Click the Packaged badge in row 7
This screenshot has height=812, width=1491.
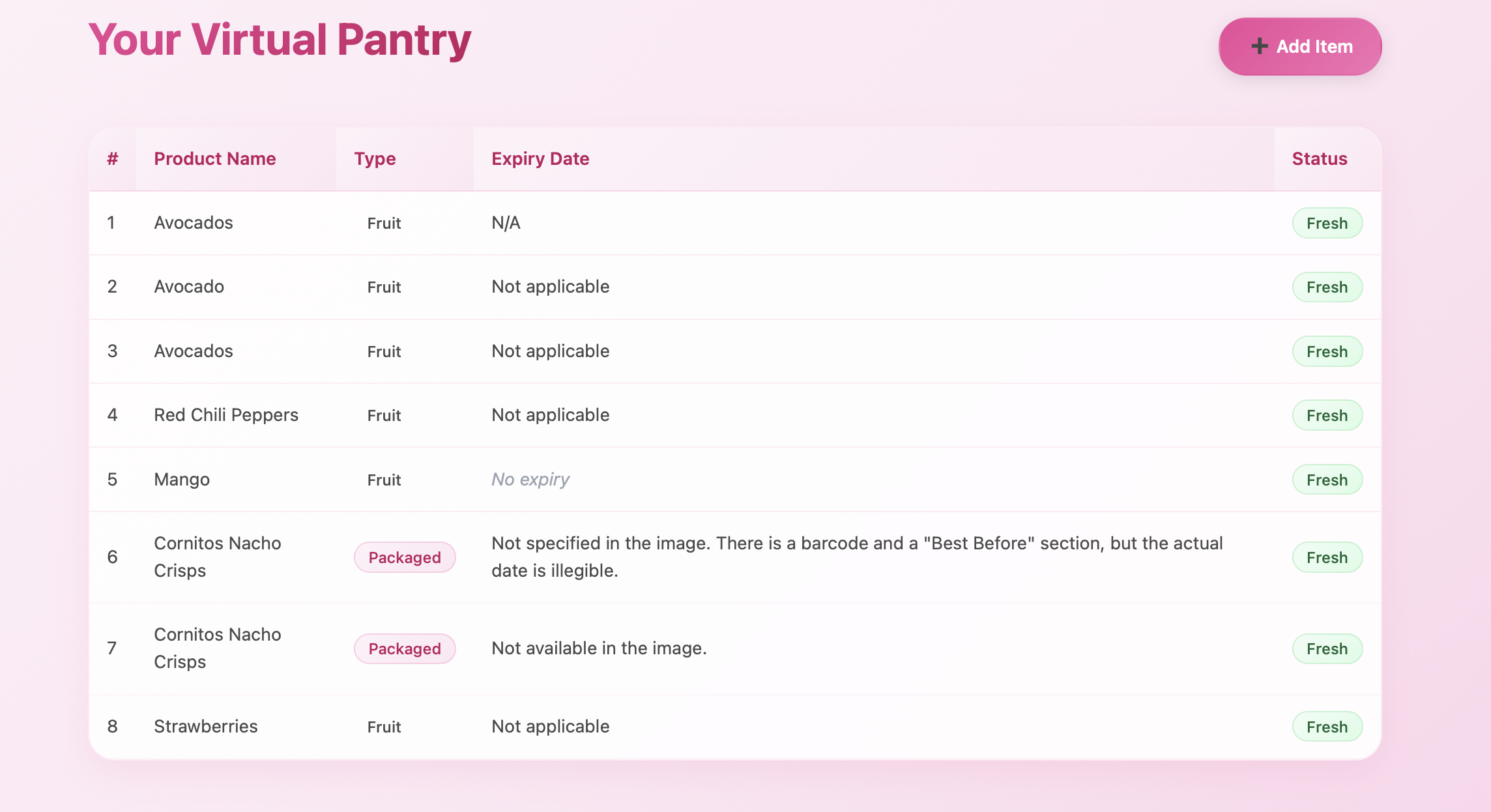[x=404, y=648]
